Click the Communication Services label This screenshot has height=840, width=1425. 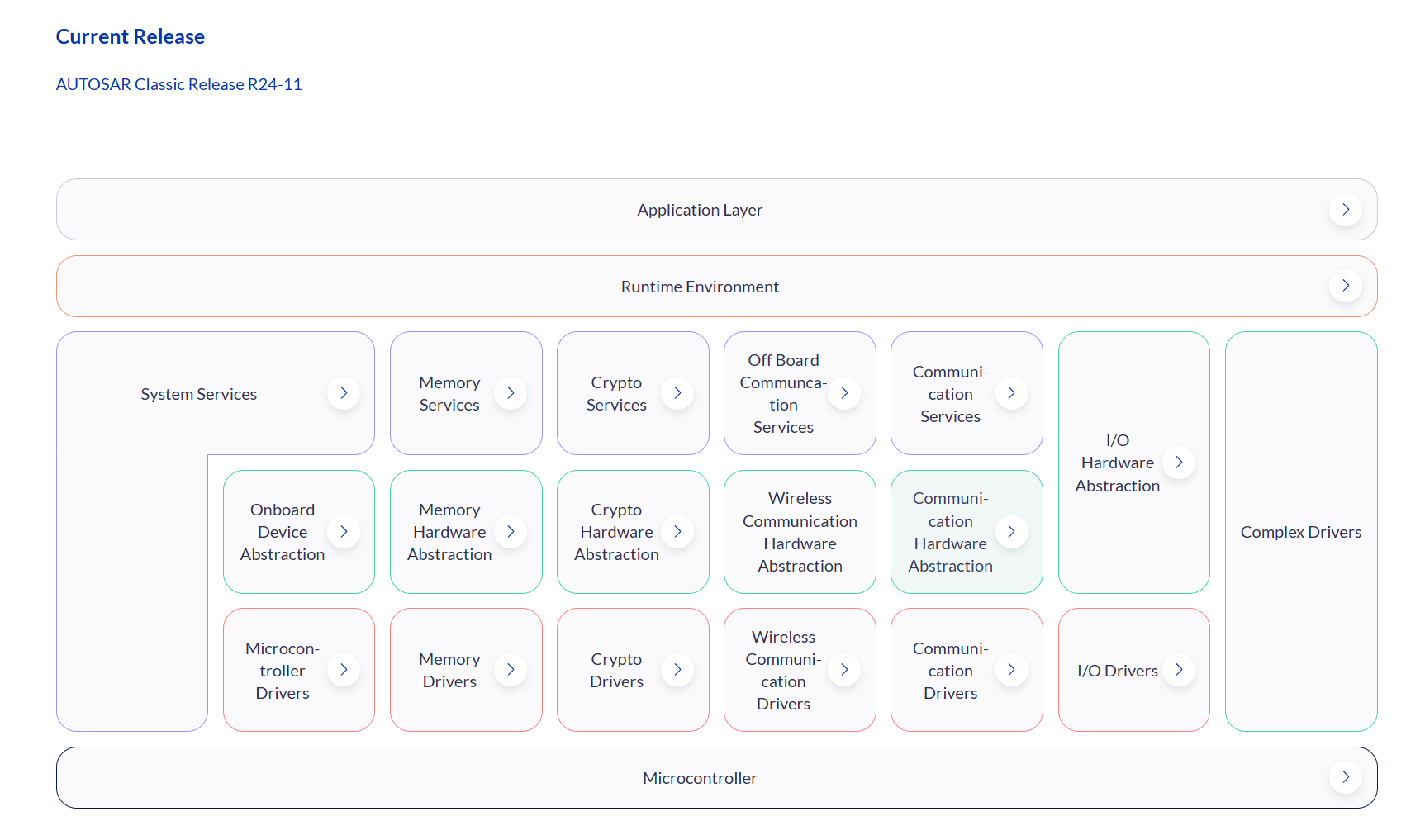(x=950, y=394)
